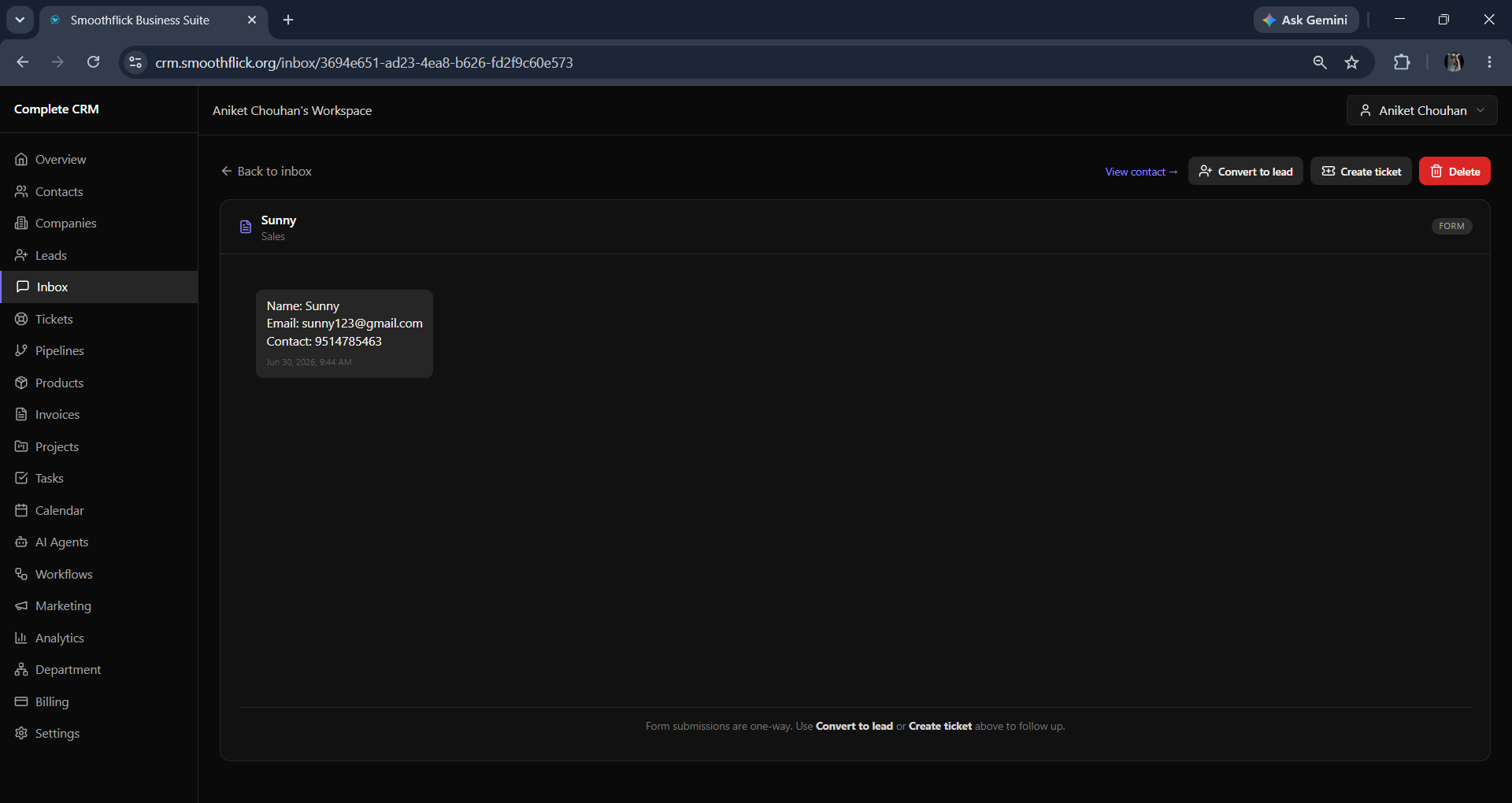Click the AI Agents robot icon

pos(21,542)
